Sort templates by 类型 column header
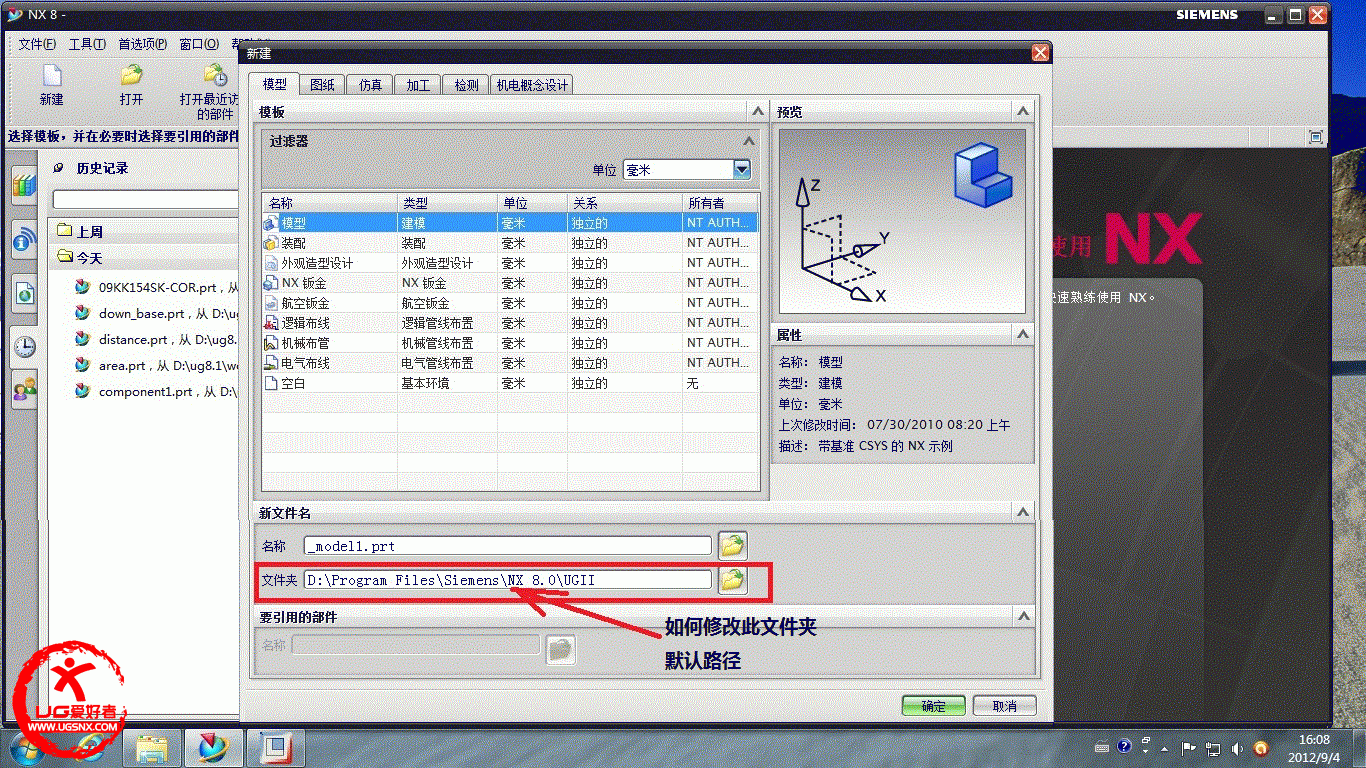 click(x=447, y=203)
